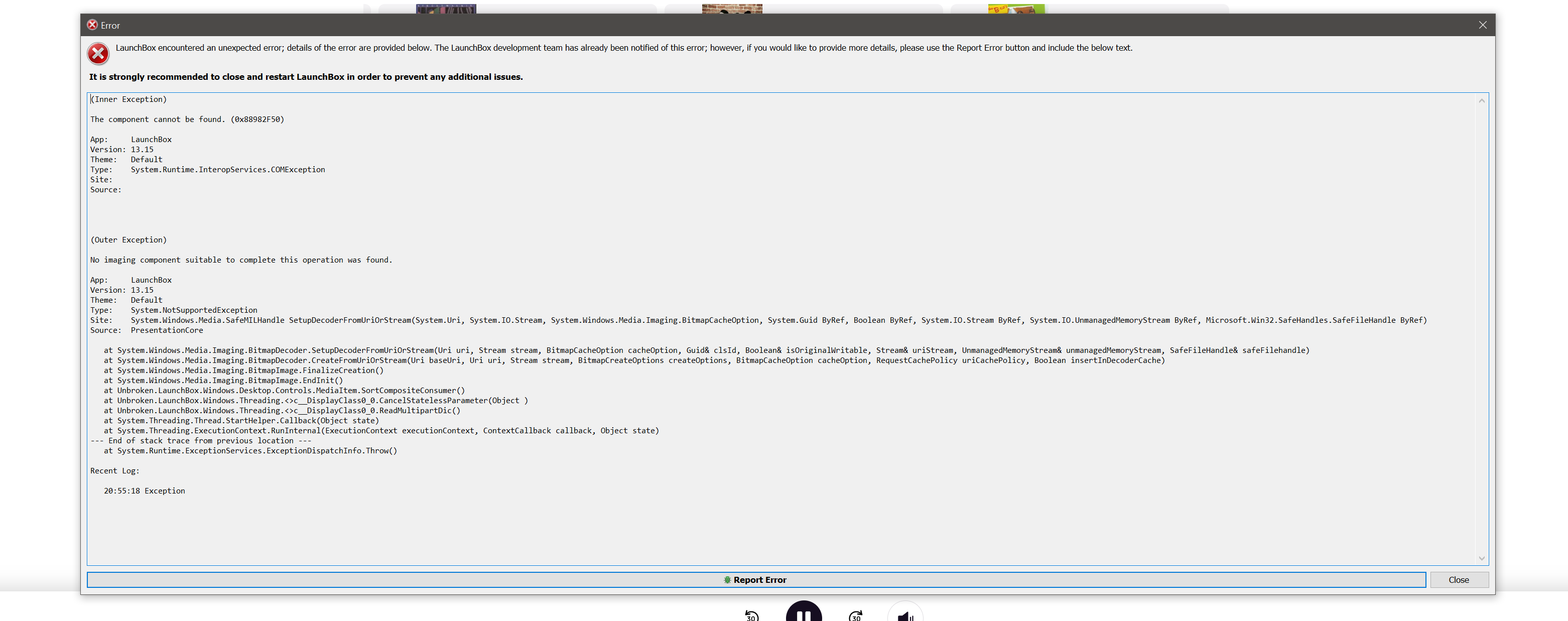Screen dimensions: 1568x621
Task: Click the 'No imaging component suitable' message line
Action: click(x=241, y=260)
